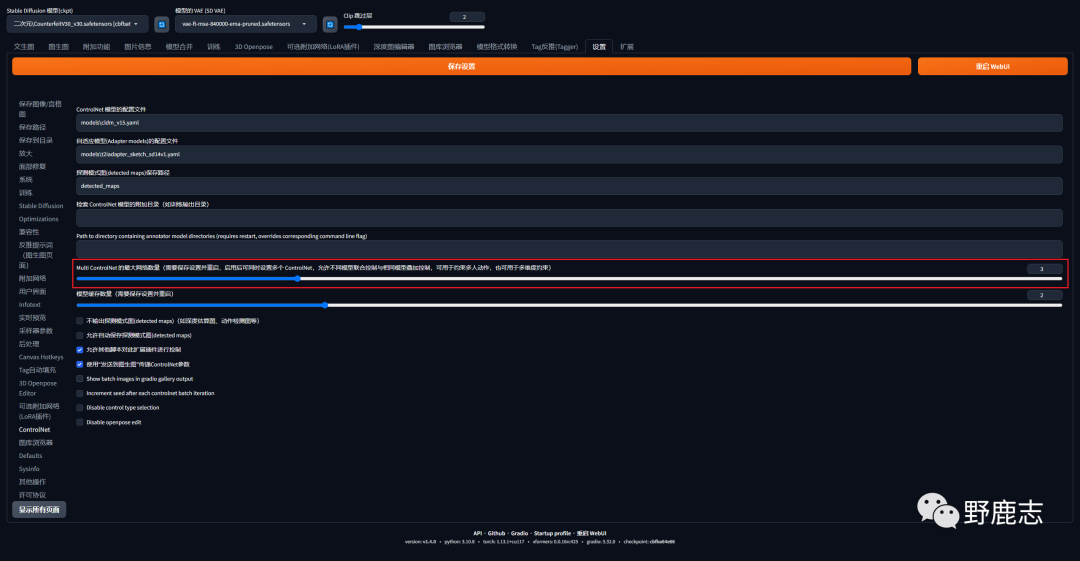This screenshot has height=561, width=1080.
Task: Click the annotator model directories path field
Action: (x=569, y=249)
